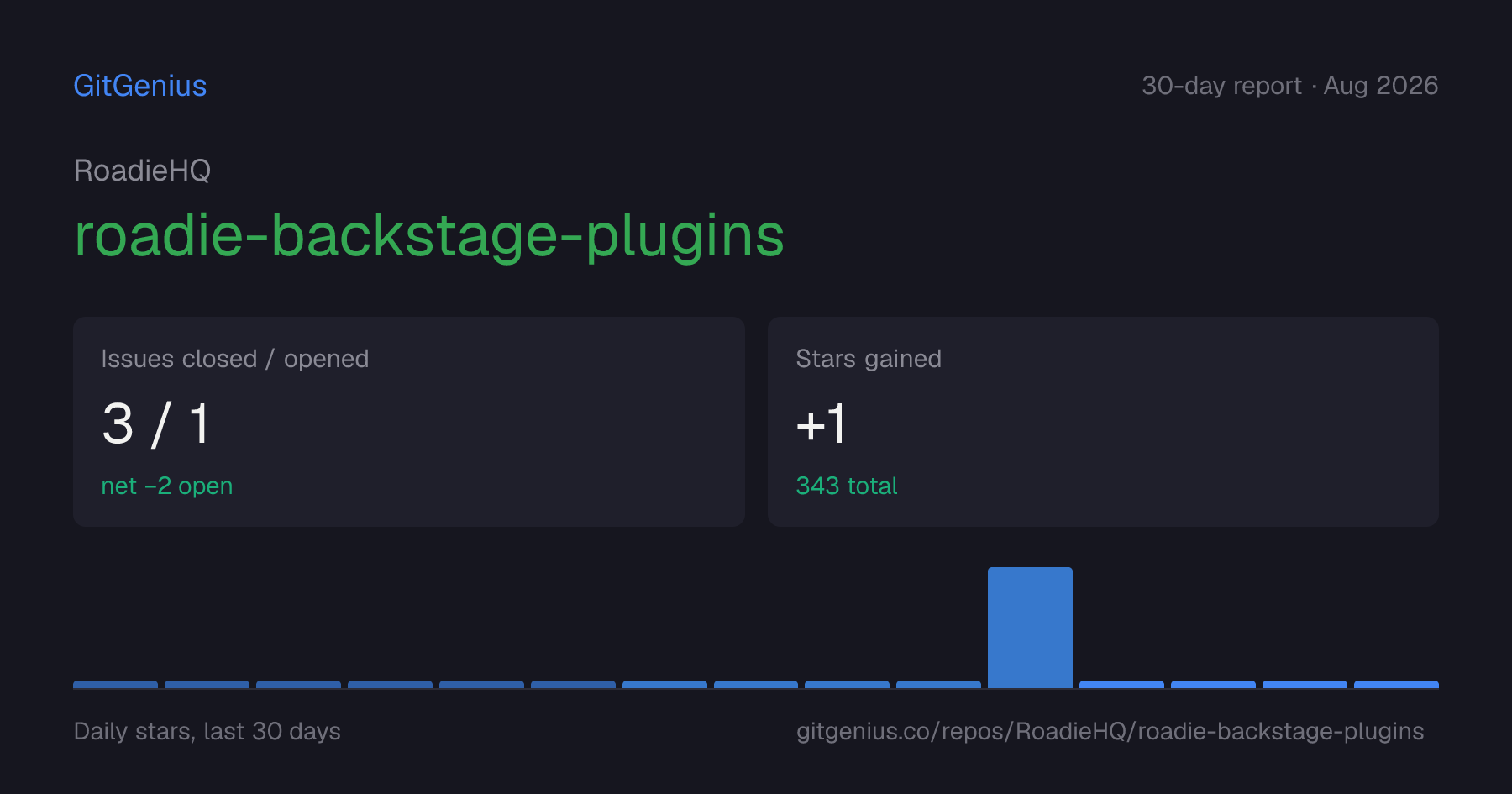The image size is (1512, 794).
Task: Click the 343 total stars text
Action: coord(847,486)
